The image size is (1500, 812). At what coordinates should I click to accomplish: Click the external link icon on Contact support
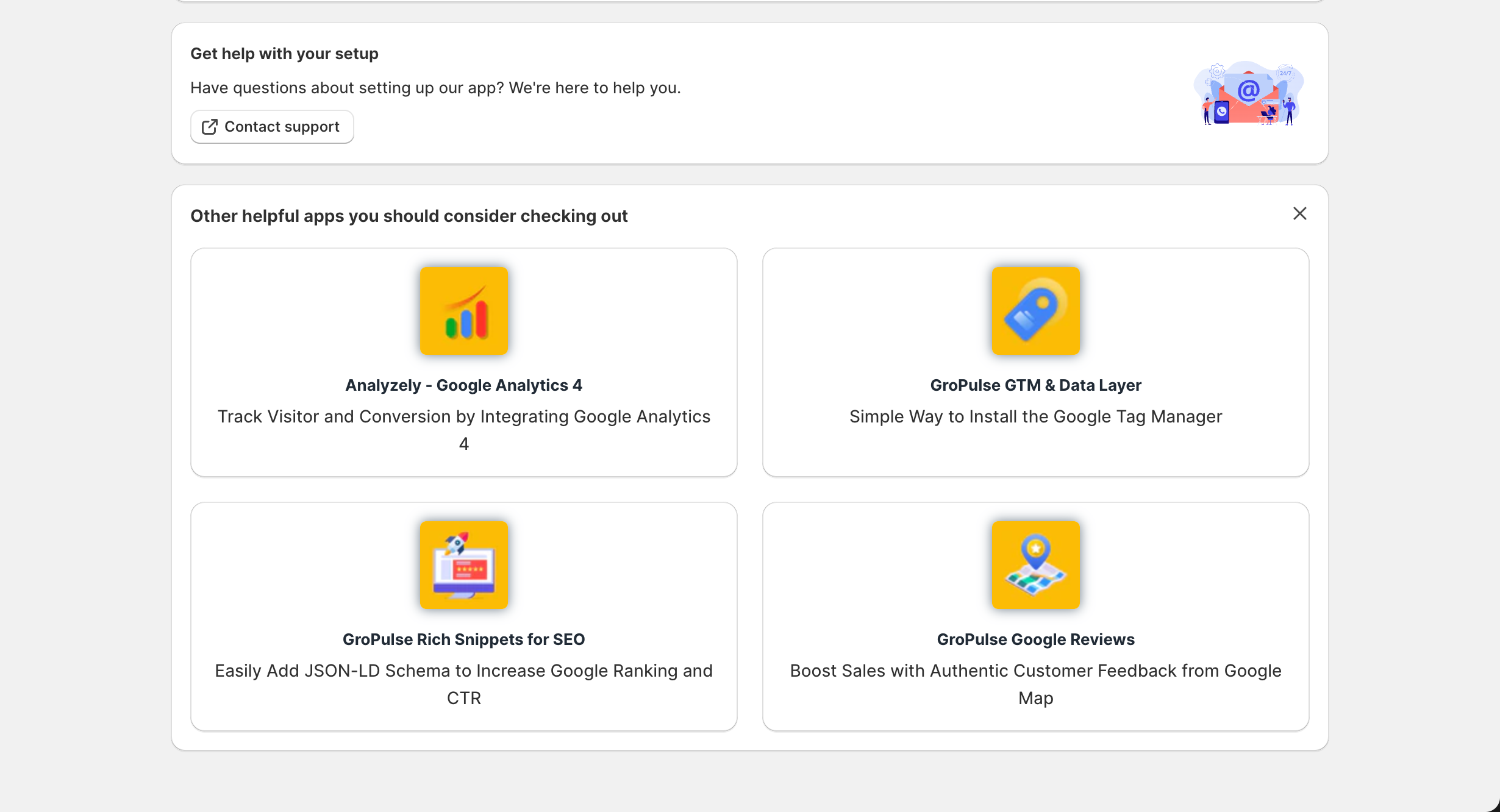pos(210,126)
